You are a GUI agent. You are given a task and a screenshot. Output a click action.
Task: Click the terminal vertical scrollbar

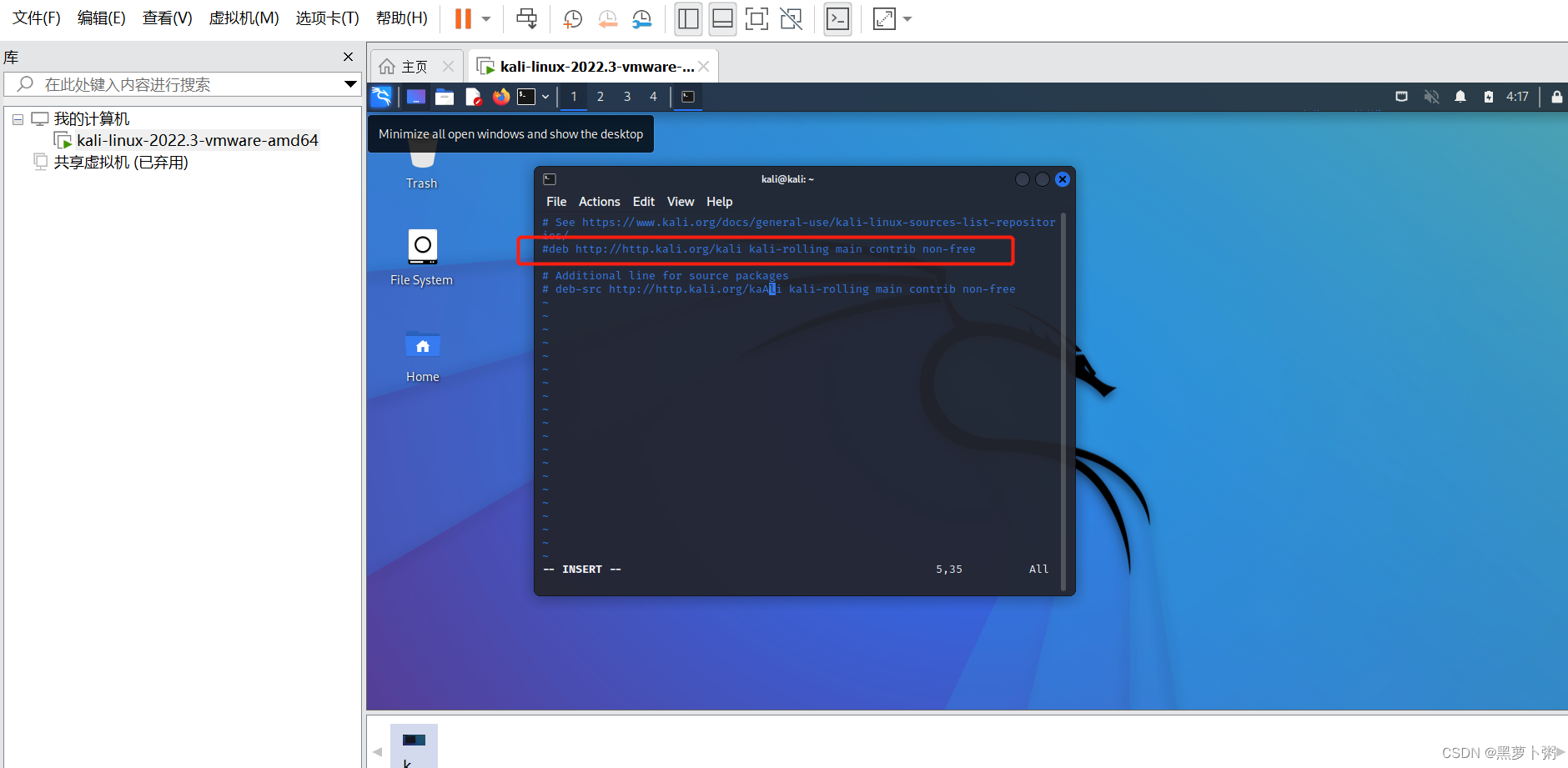click(1063, 400)
